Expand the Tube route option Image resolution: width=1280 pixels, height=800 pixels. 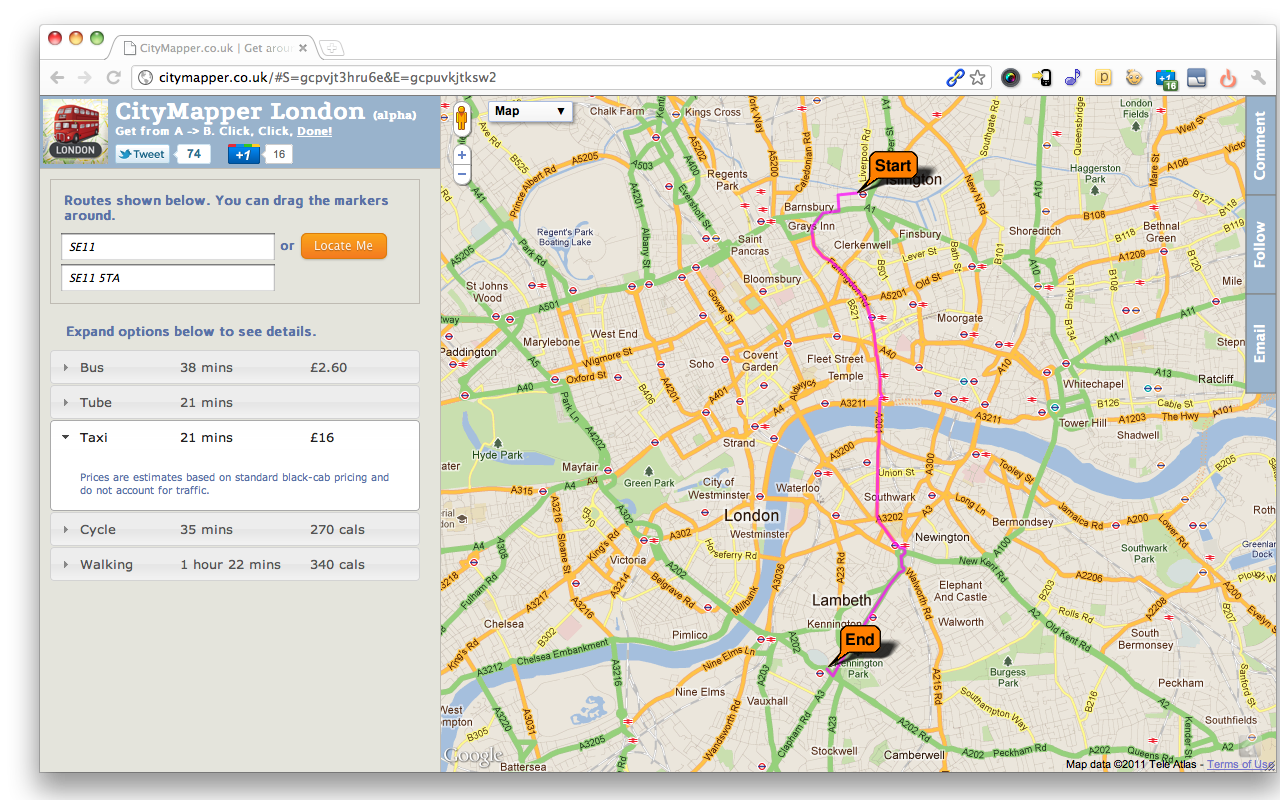(x=235, y=402)
